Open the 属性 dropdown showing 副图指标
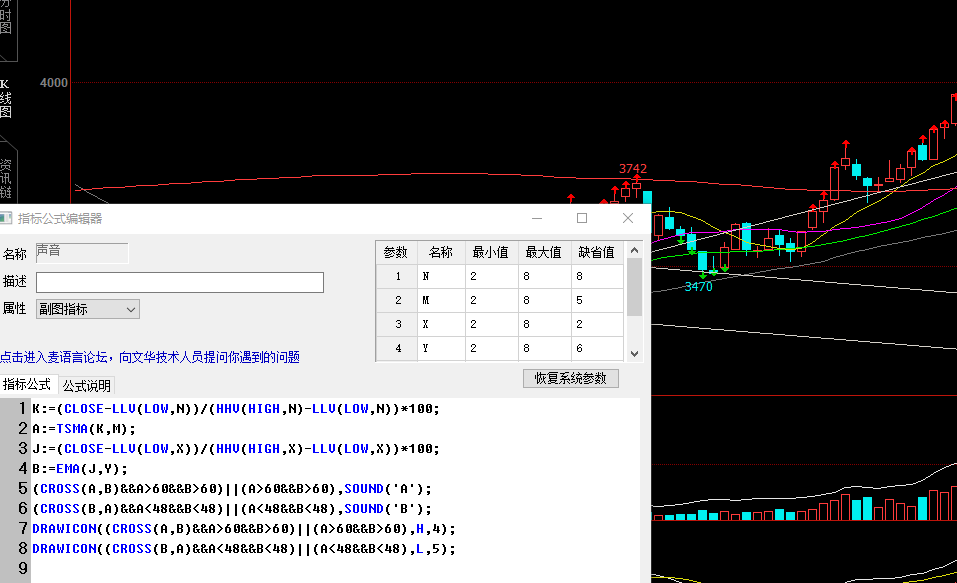The width and height of the screenshot is (957, 583). [x=88, y=309]
